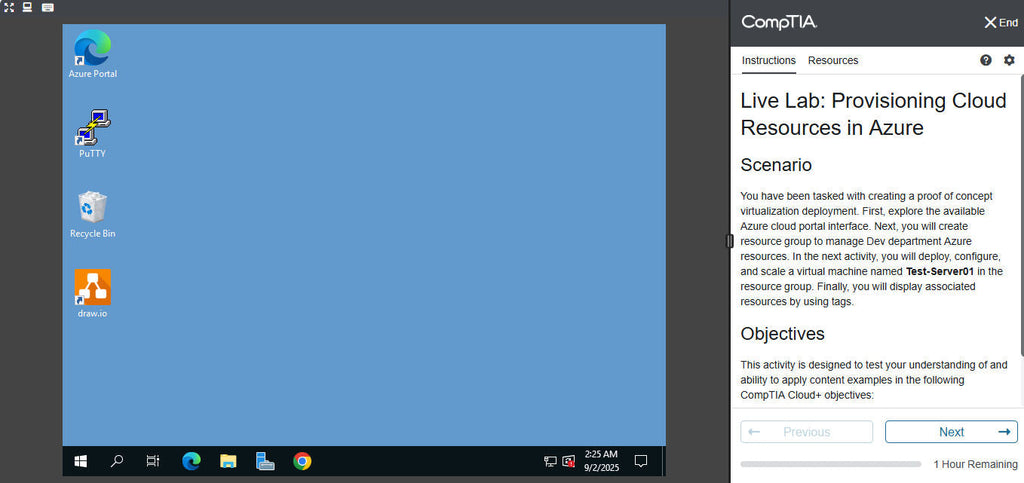The image size is (1024, 483).
Task: Click the panel divider collapse handle
Action: 730,241
